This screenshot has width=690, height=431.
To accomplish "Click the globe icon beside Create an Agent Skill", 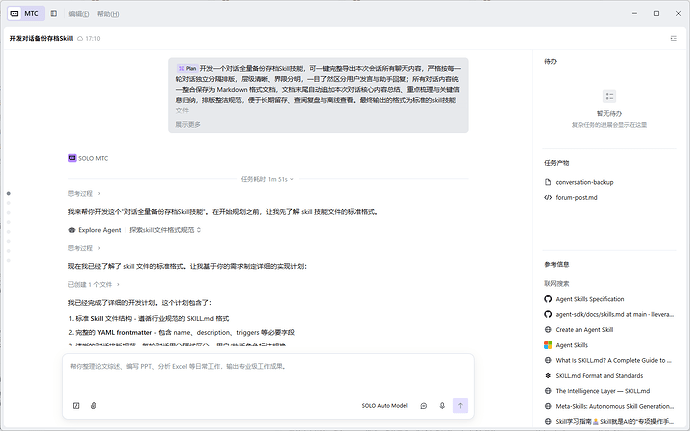I will pyautogui.click(x=548, y=329).
